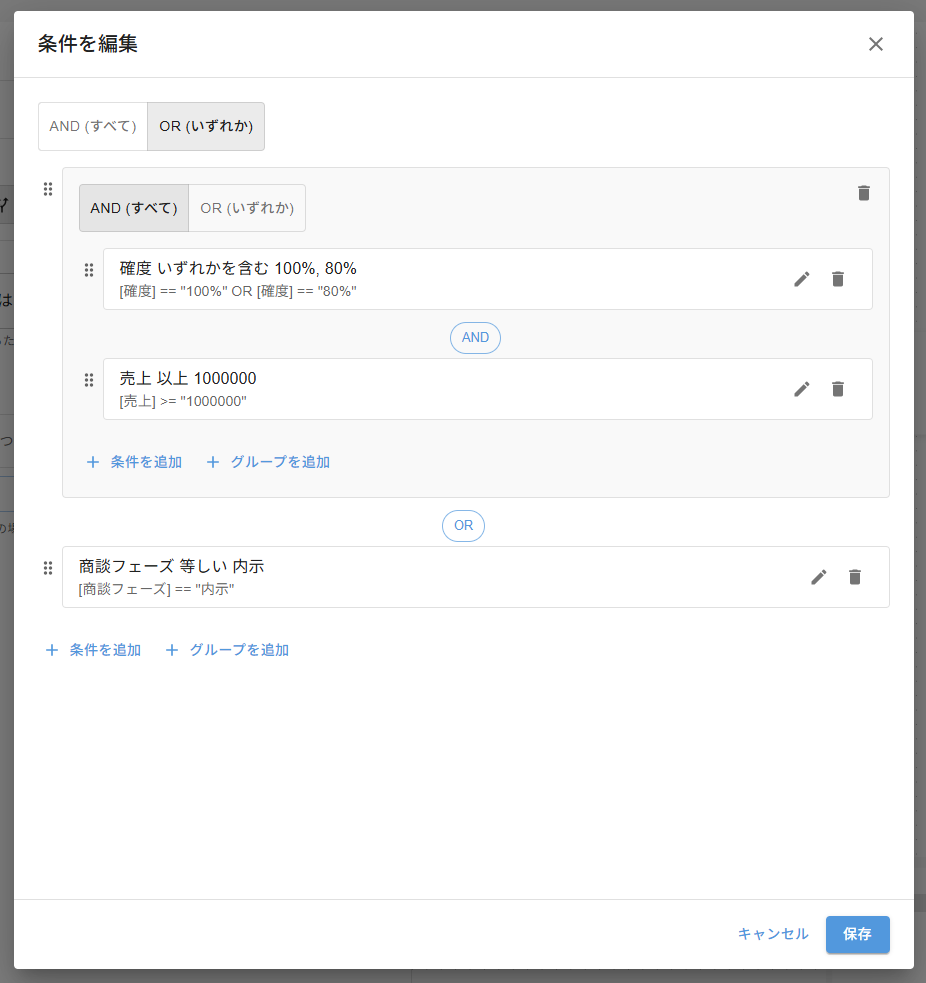
Task: Add a condition inside the AND group
Action: (134, 462)
